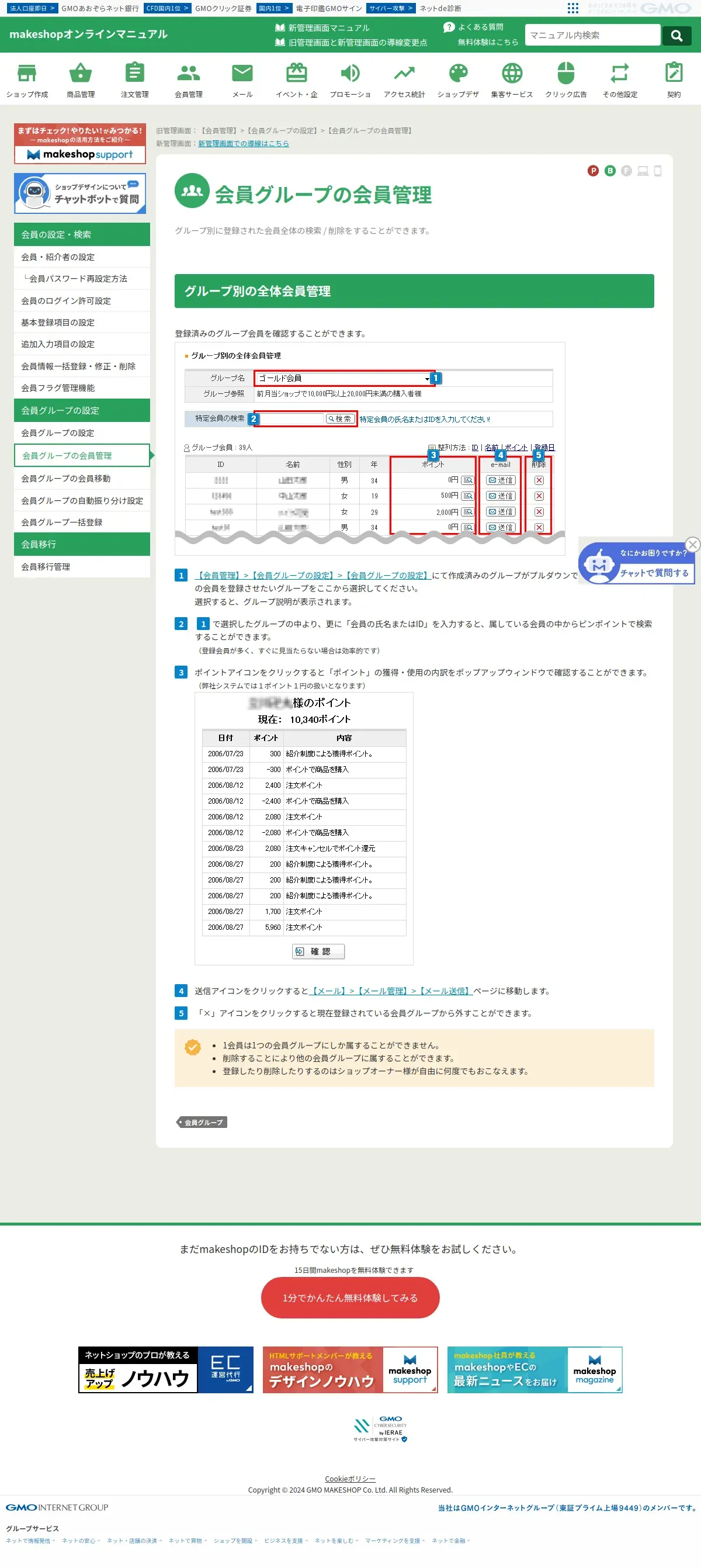
Task: Expand ネットで金融 footer dropdown
Action: [451, 1541]
